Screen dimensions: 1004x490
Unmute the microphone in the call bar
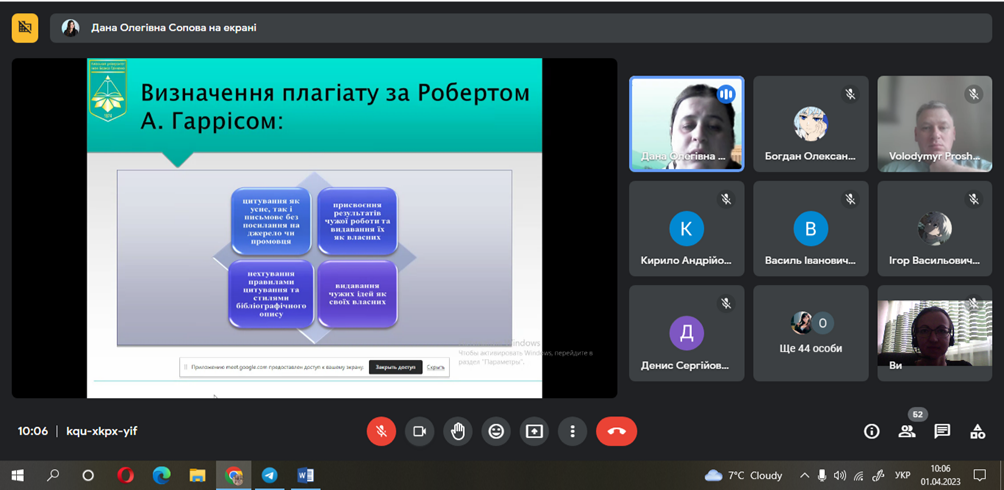click(x=381, y=431)
